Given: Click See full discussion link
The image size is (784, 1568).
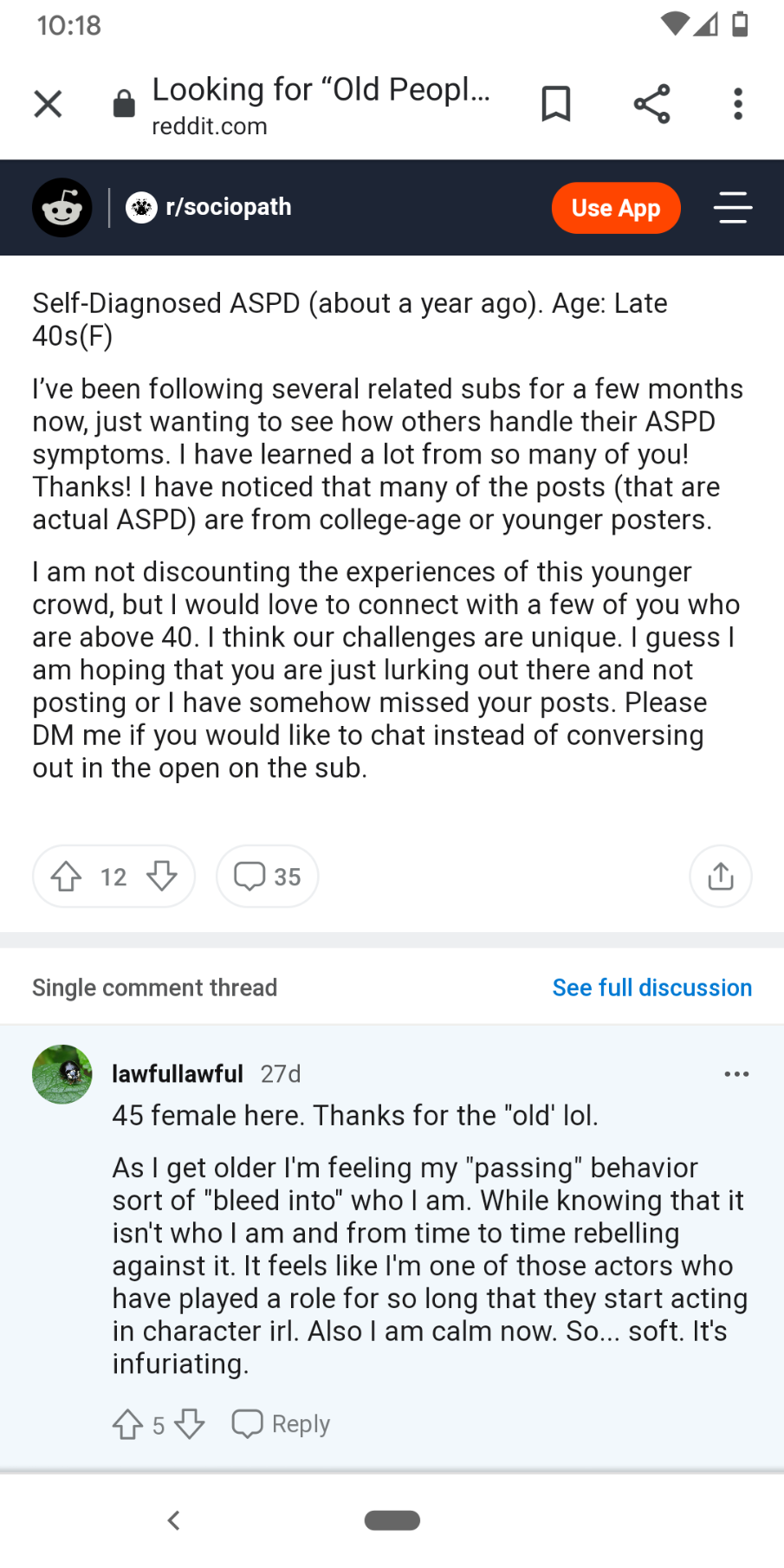Looking at the screenshot, I should point(651,988).
